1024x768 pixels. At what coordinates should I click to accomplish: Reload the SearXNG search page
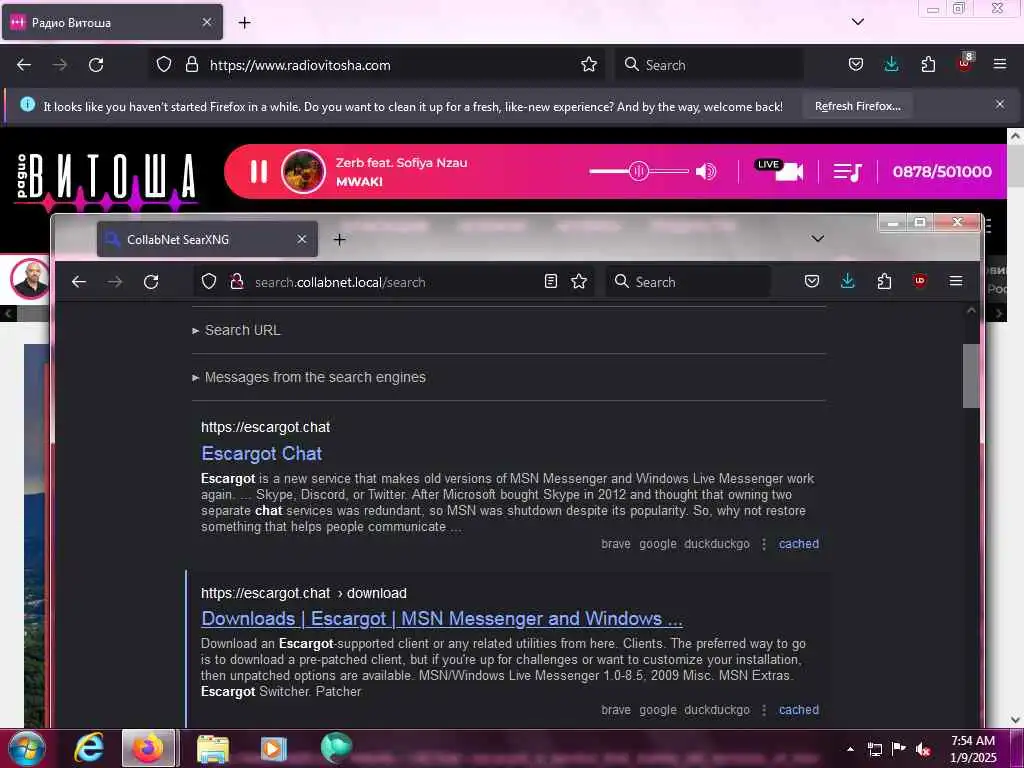click(151, 281)
